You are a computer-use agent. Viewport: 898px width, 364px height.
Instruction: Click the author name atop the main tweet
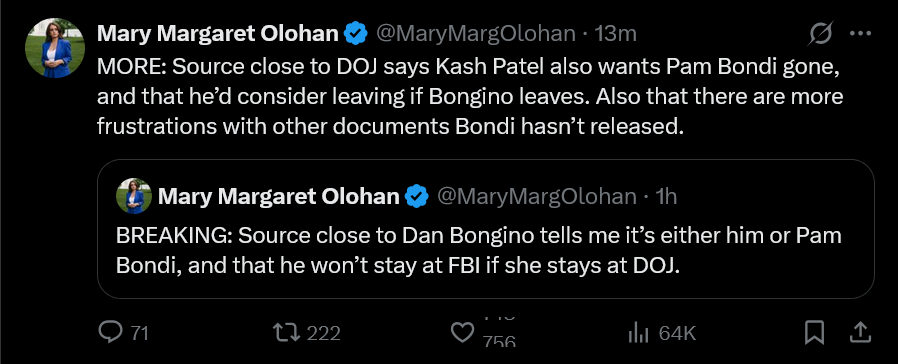coord(218,34)
